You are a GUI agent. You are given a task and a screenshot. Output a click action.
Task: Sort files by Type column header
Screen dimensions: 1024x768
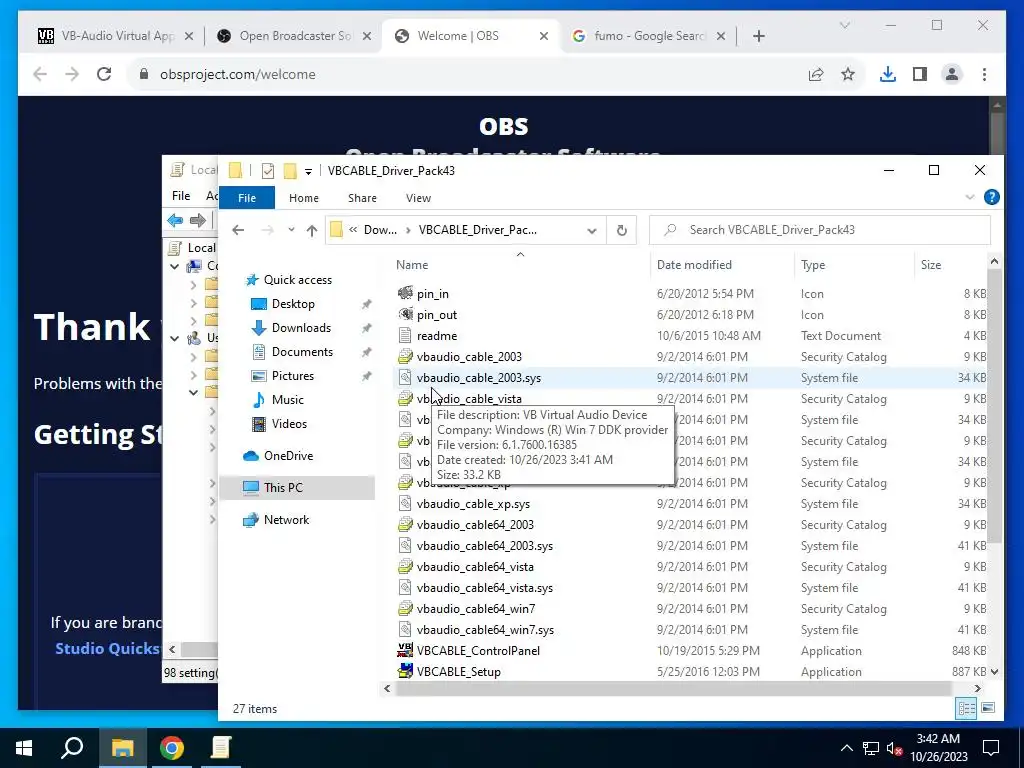click(x=813, y=264)
